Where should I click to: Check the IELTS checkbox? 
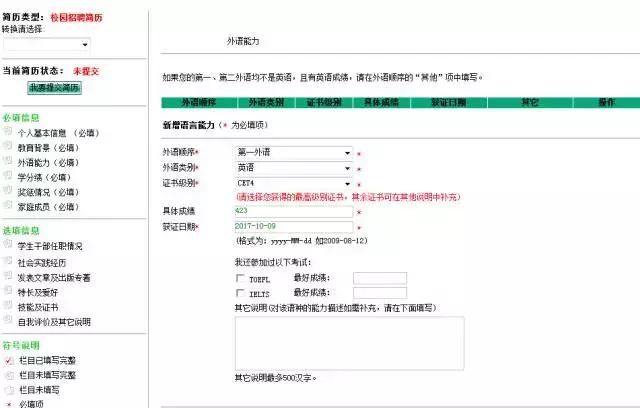pyautogui.click(x=240, y=293)
